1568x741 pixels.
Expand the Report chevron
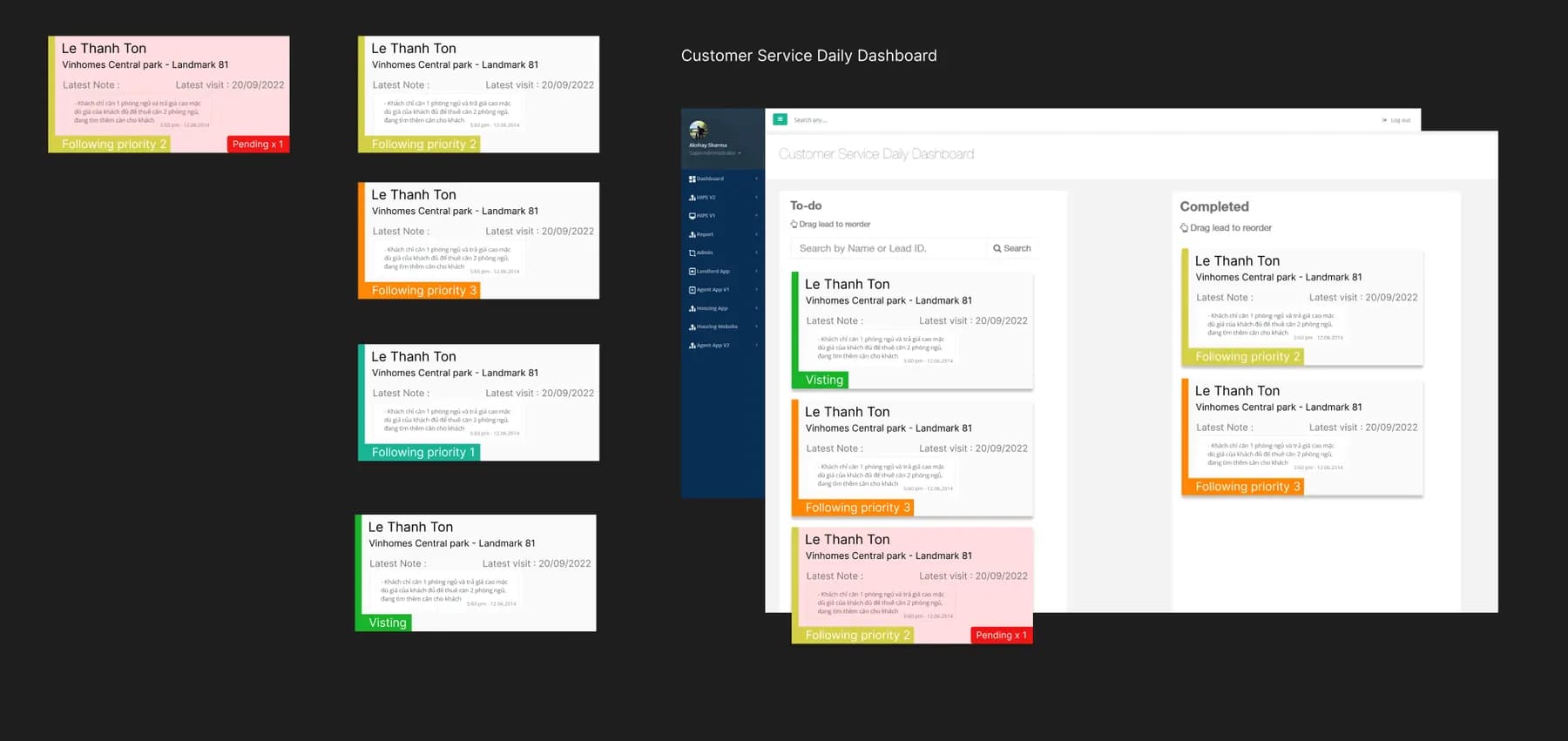pyautogui.click(x=756, y=234)
